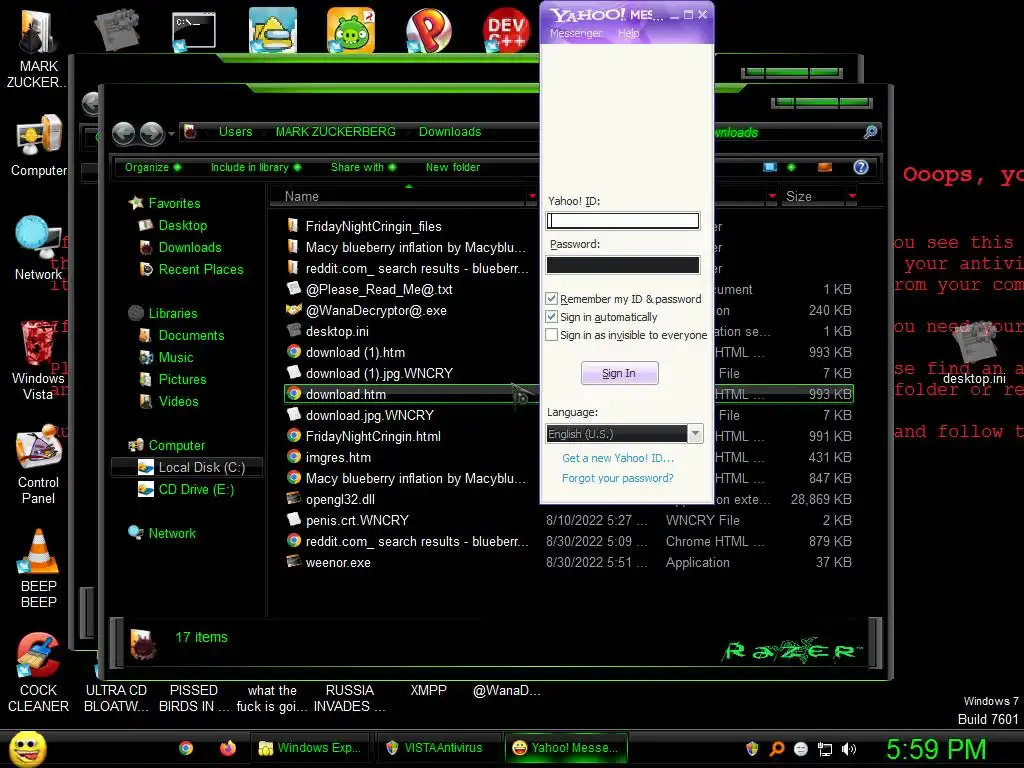Viewport: 1024px width, 768px height.
Task: Open recent locations dropdown beside nav arrows
Action: [x=171, y=134]
